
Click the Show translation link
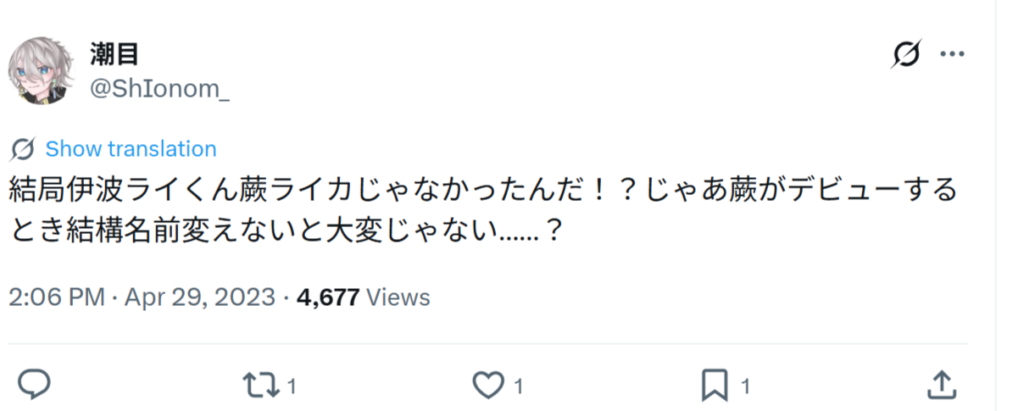(x=131, y=149)
